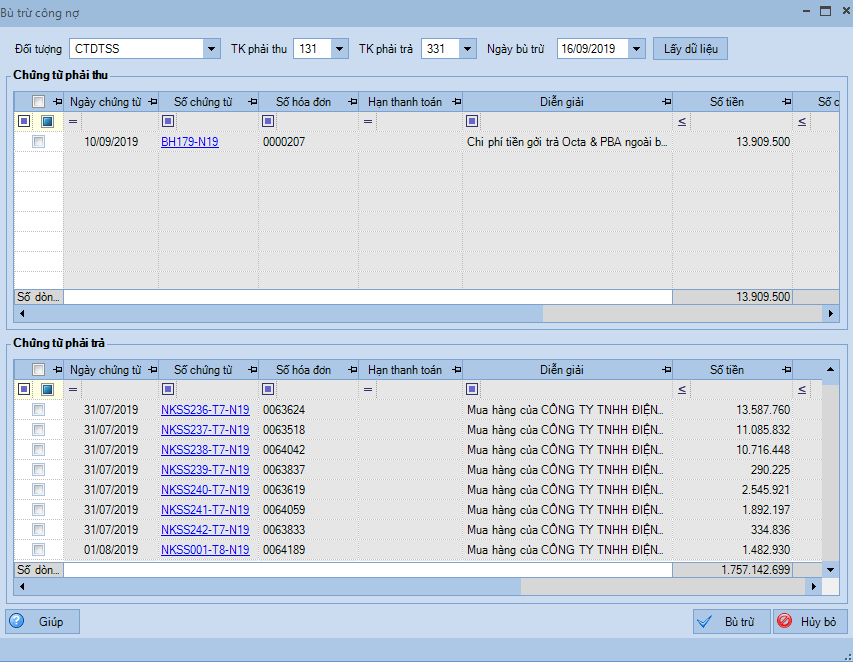Screen dimensions: 853x662
Task: Check the select-all box in payables grid header
Action: (38, 370)
